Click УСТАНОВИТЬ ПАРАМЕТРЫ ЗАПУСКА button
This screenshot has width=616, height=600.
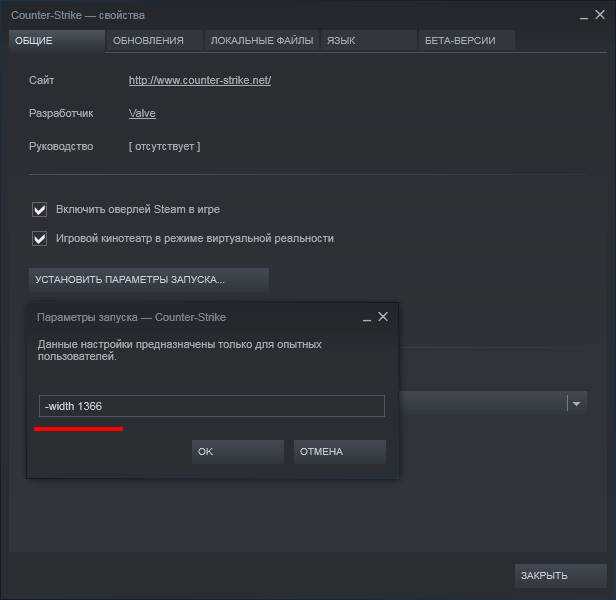pos(149,279)
